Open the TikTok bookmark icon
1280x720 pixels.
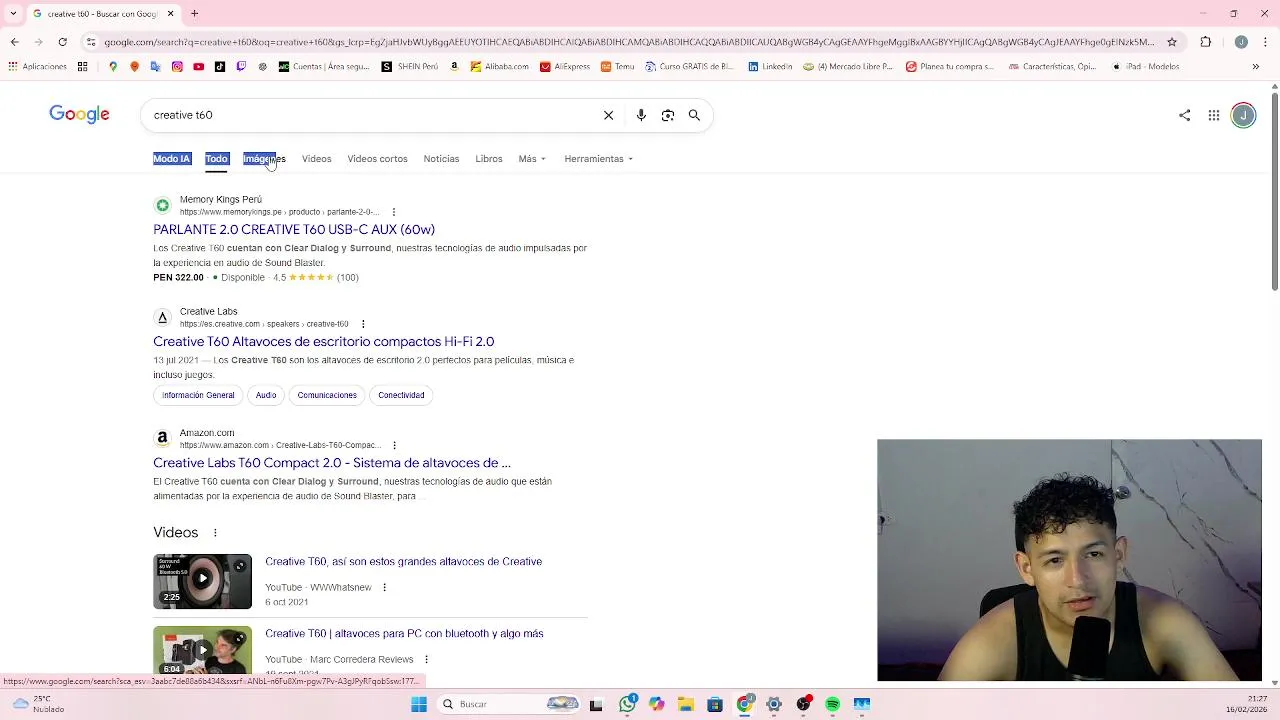(220, 67)
